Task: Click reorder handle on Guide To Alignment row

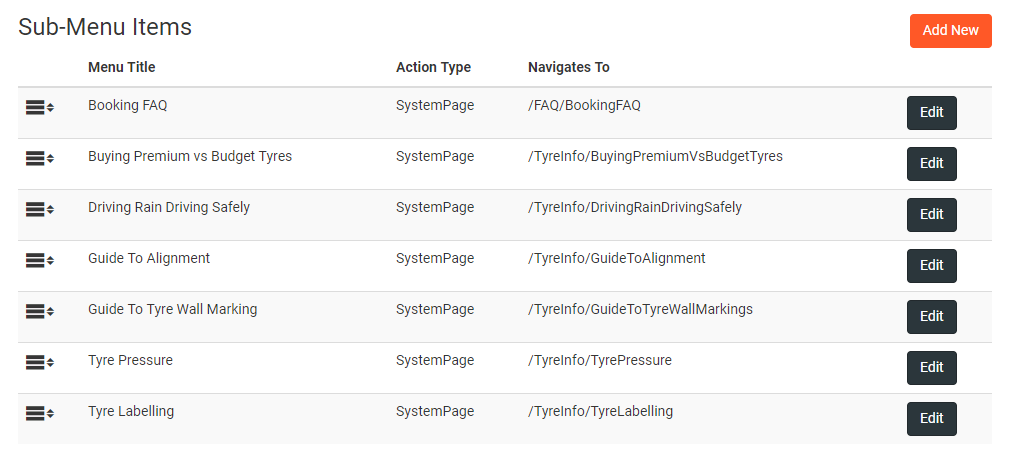Action: click(x=39, y=260)
